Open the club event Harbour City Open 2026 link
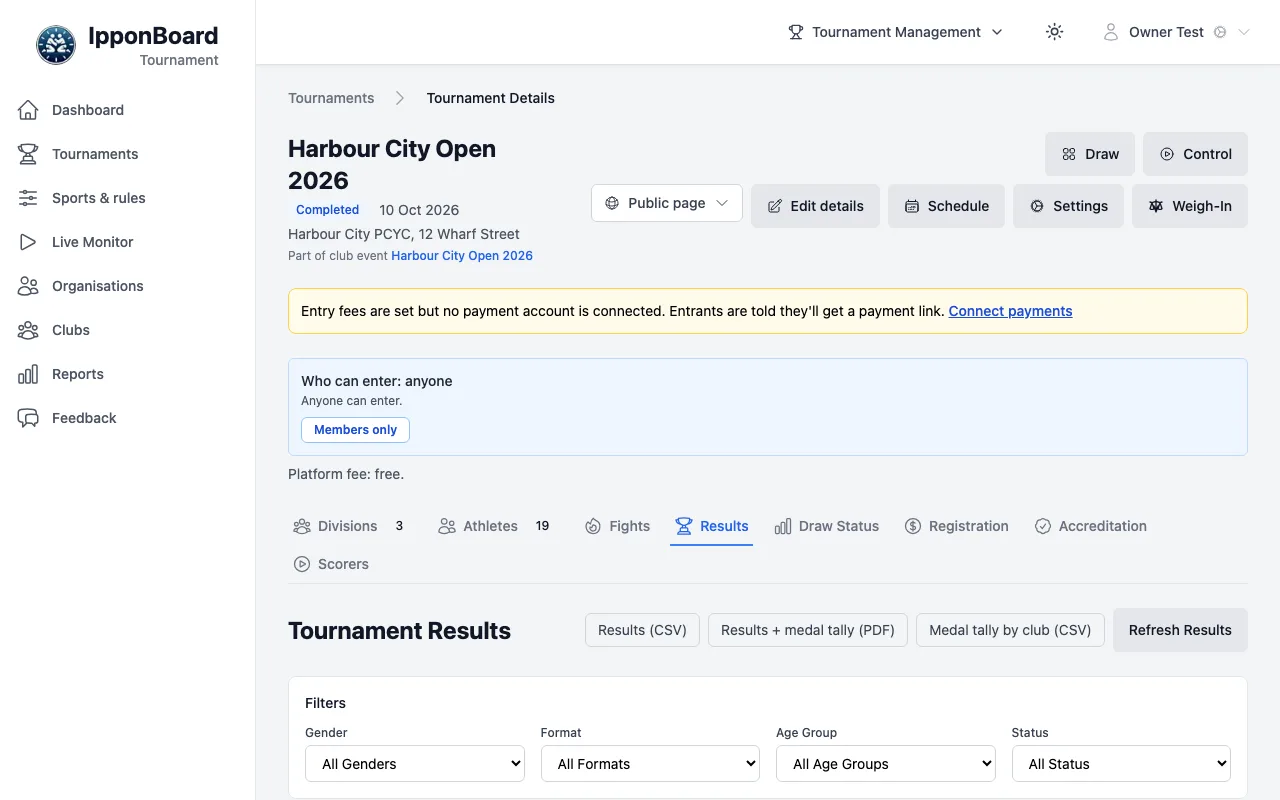 coord(462,256)
